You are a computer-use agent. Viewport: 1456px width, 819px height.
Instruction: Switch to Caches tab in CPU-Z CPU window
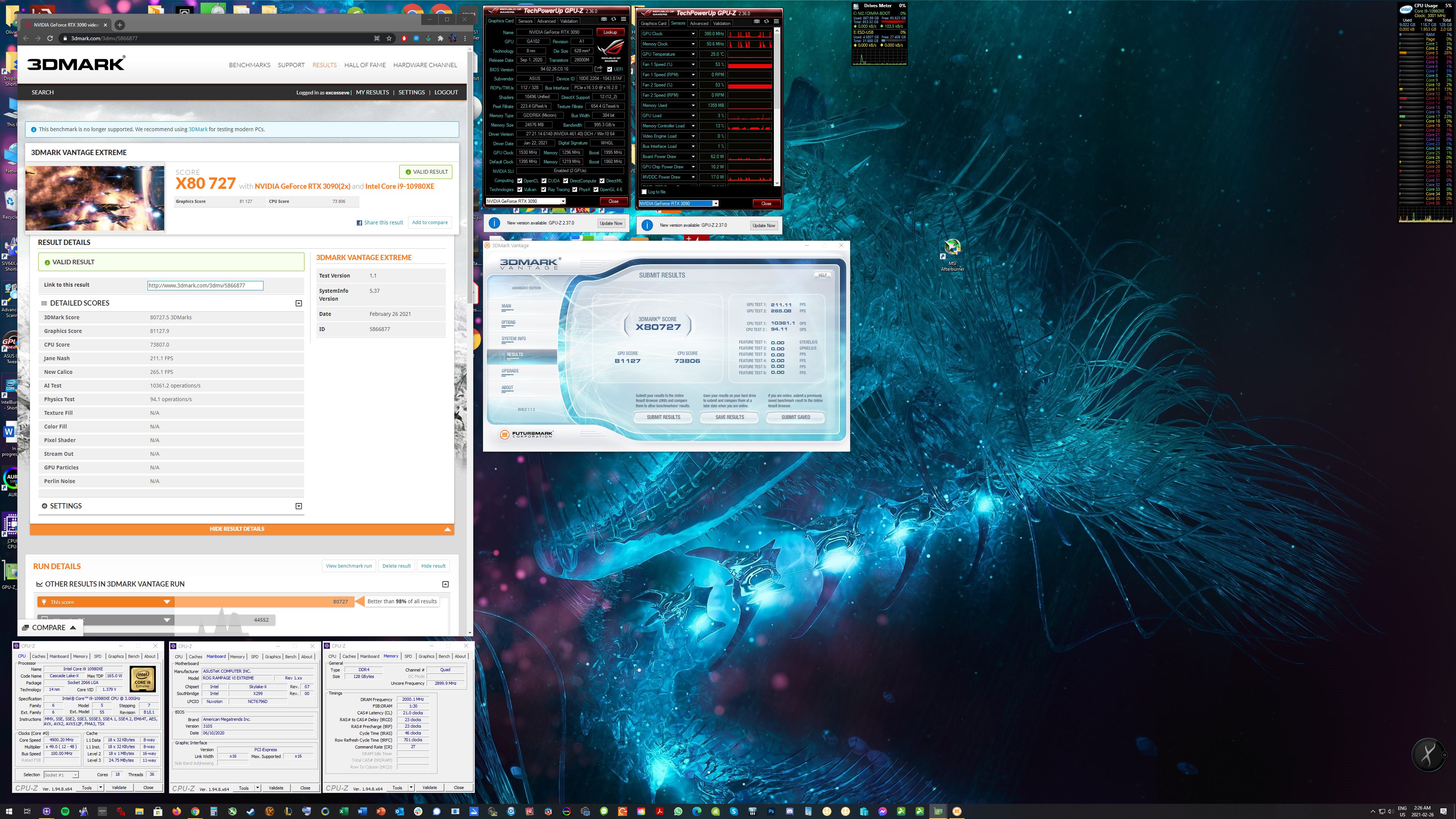pyautogui.click(x=38, y=656)
